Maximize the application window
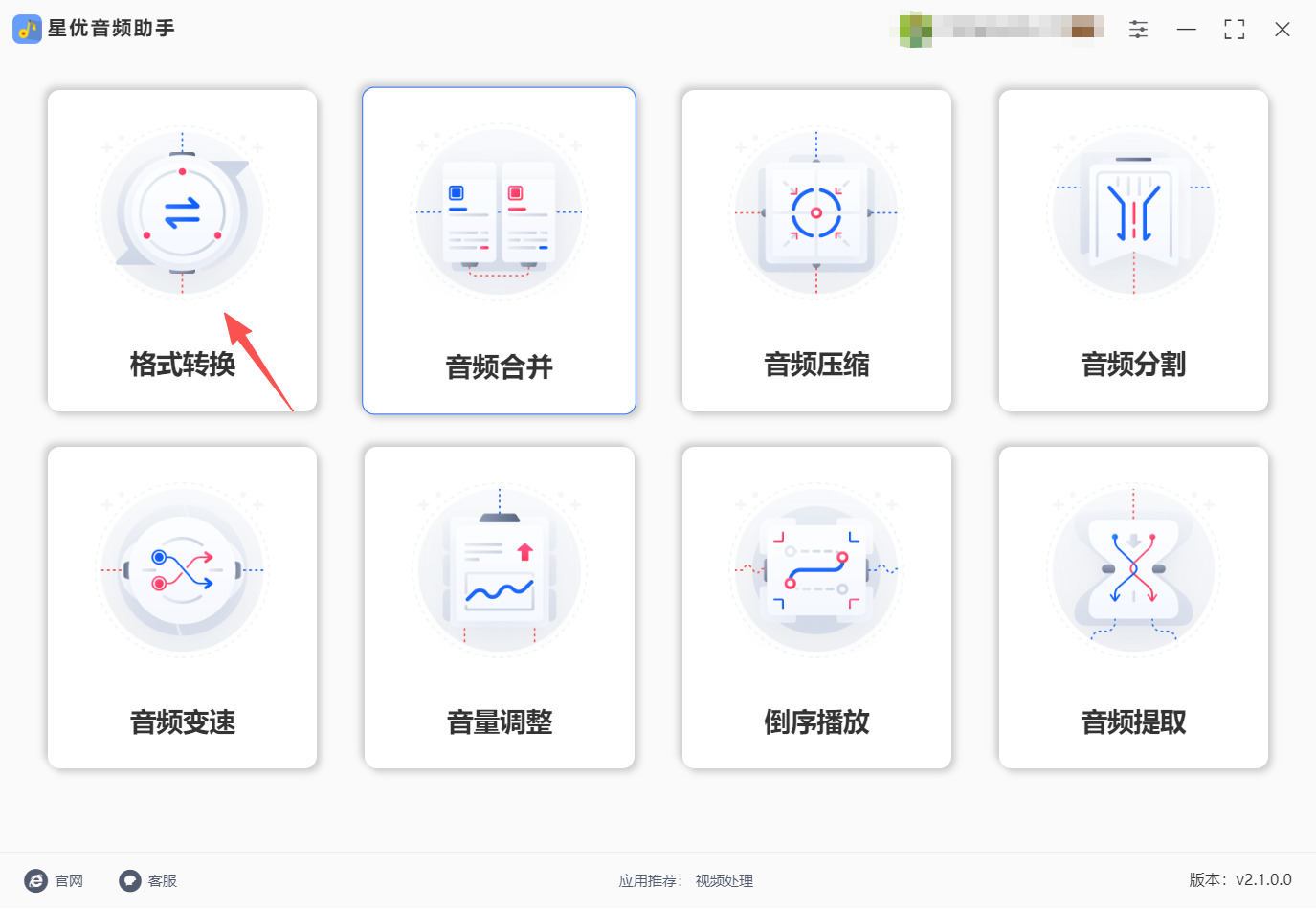The image size is (1316, 909). [1235, 30]
